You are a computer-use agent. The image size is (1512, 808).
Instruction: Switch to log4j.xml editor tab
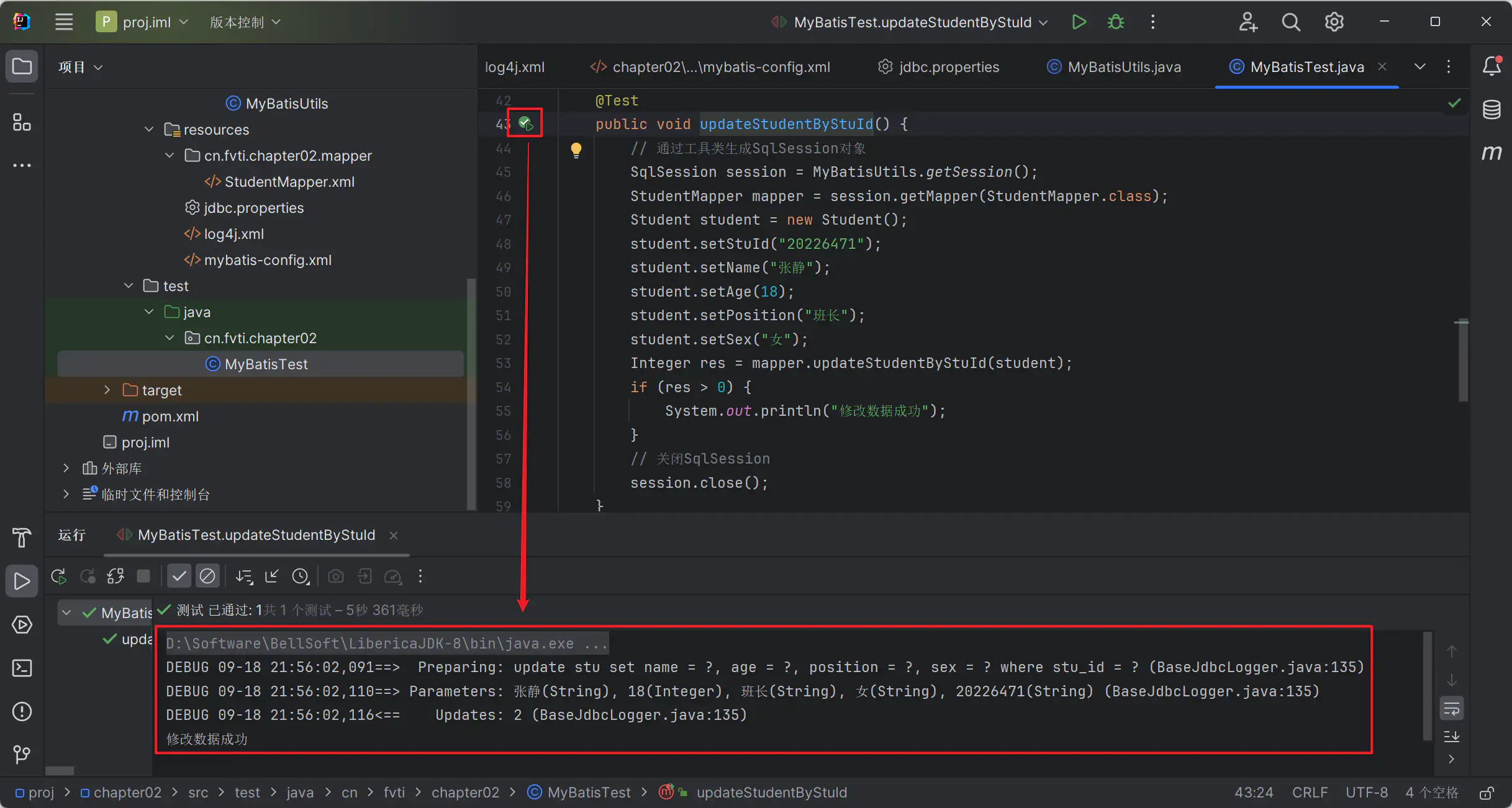[x=514, y=67]
